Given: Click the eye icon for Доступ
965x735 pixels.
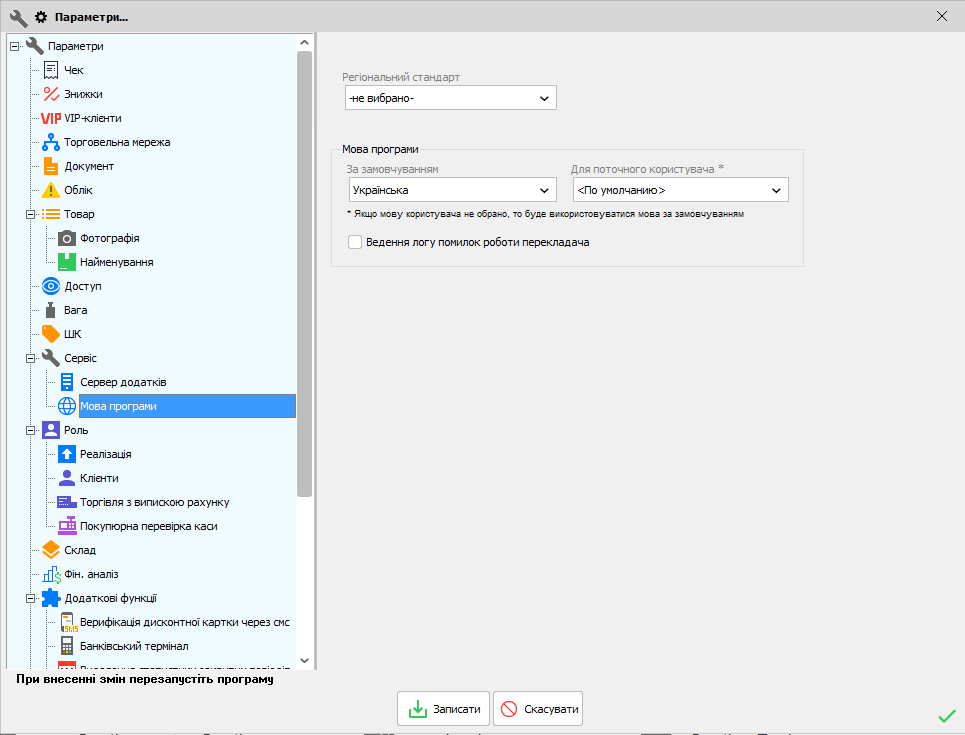Looking at the screenshot, I should click(51, 286).
